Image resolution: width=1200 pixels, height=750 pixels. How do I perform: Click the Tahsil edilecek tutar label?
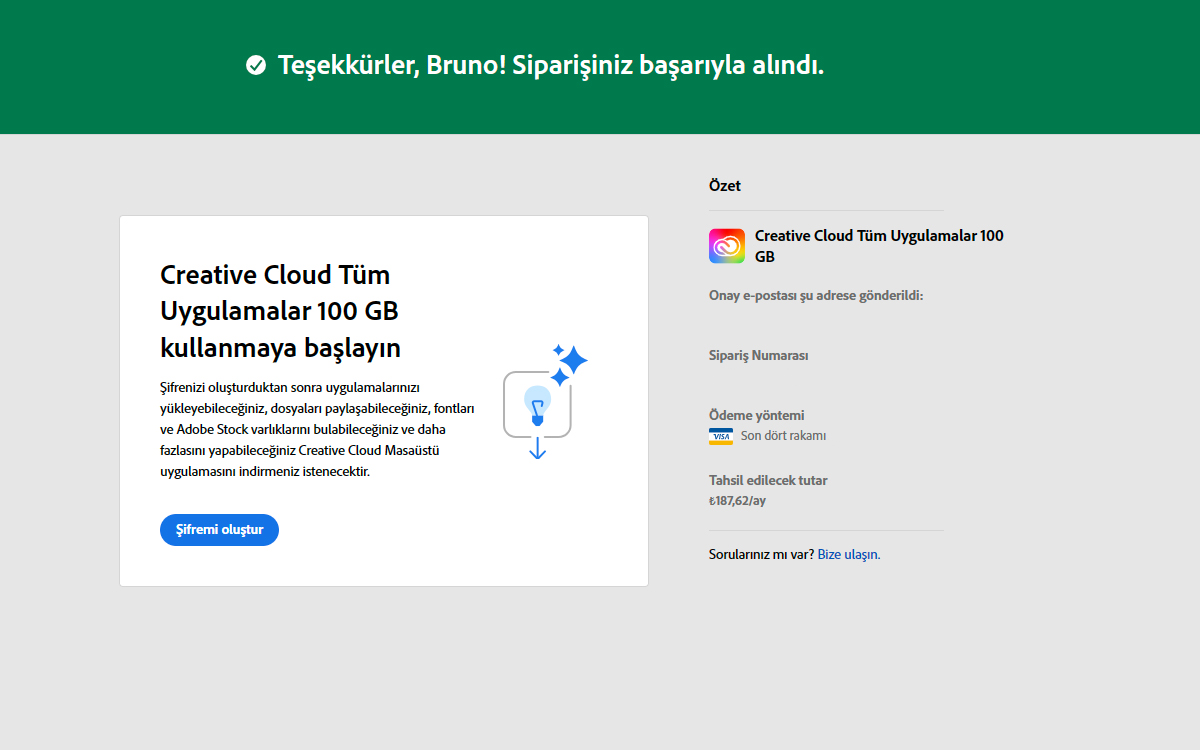(x=768, y=480)
